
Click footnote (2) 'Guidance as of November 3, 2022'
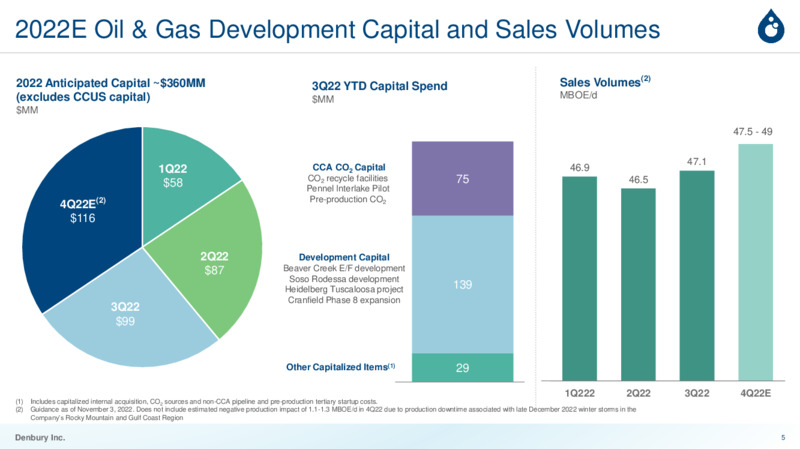click(x=326, y=413)
